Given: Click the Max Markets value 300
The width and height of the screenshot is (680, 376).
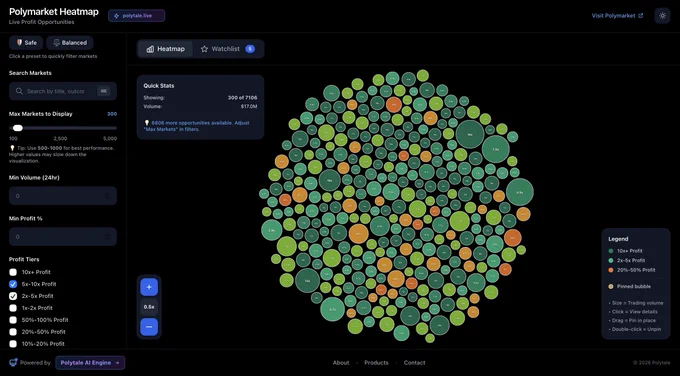Looking at the screenshot, I should coord(112,114).
